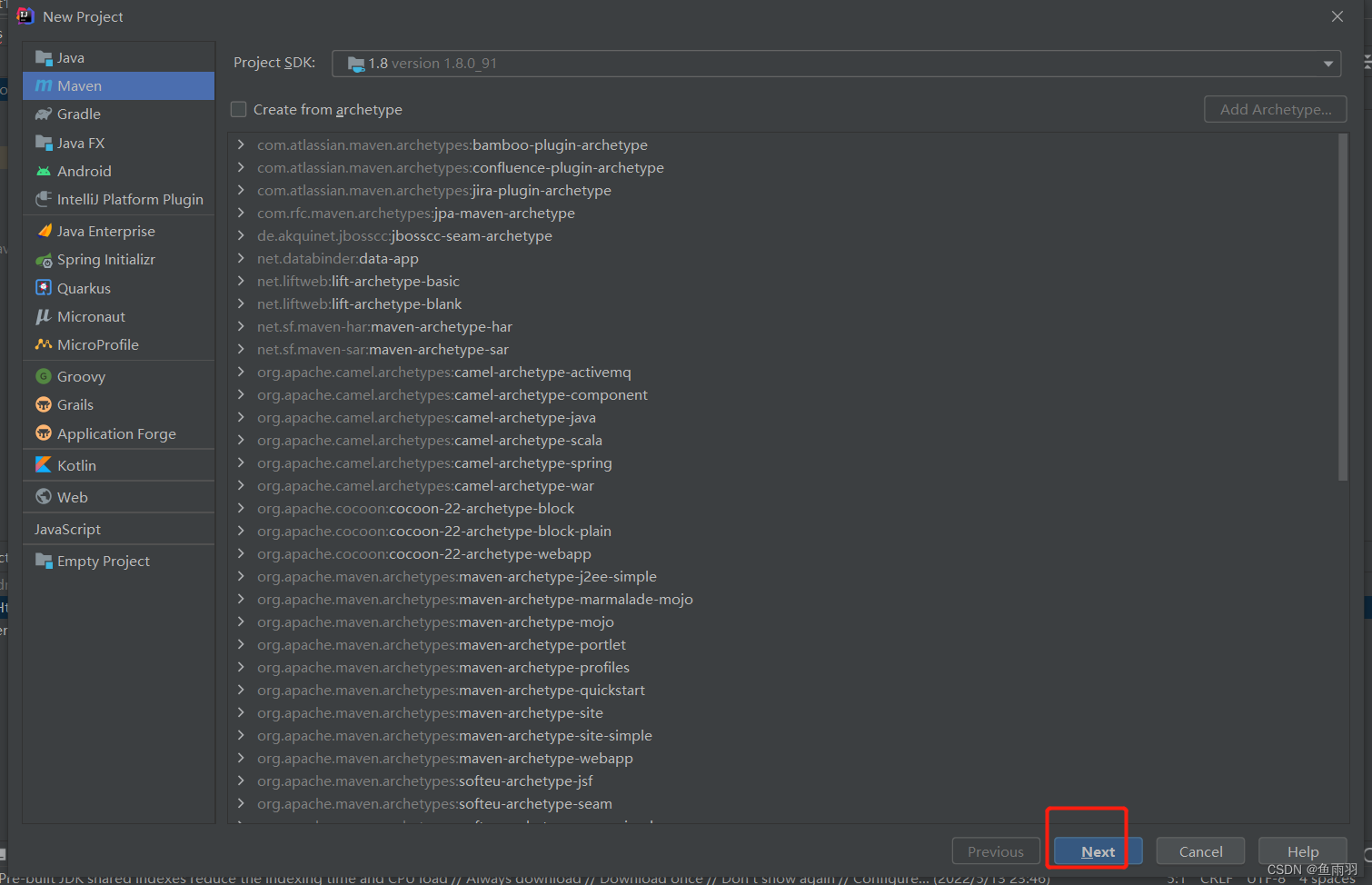Click the Grails icon
The width and height of the screenshot is (1372, 885).
(x=44, y=404)
